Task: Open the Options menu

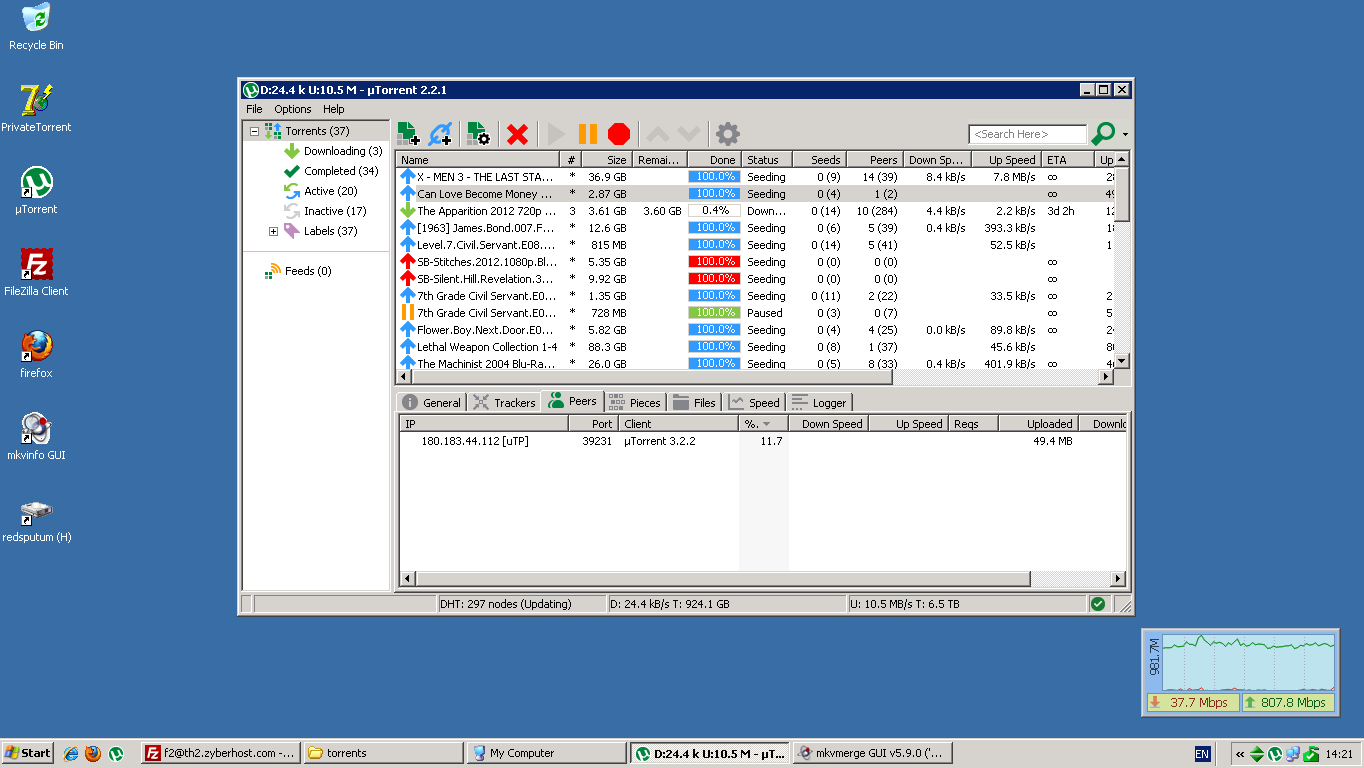Action: (x=293, y=109)
